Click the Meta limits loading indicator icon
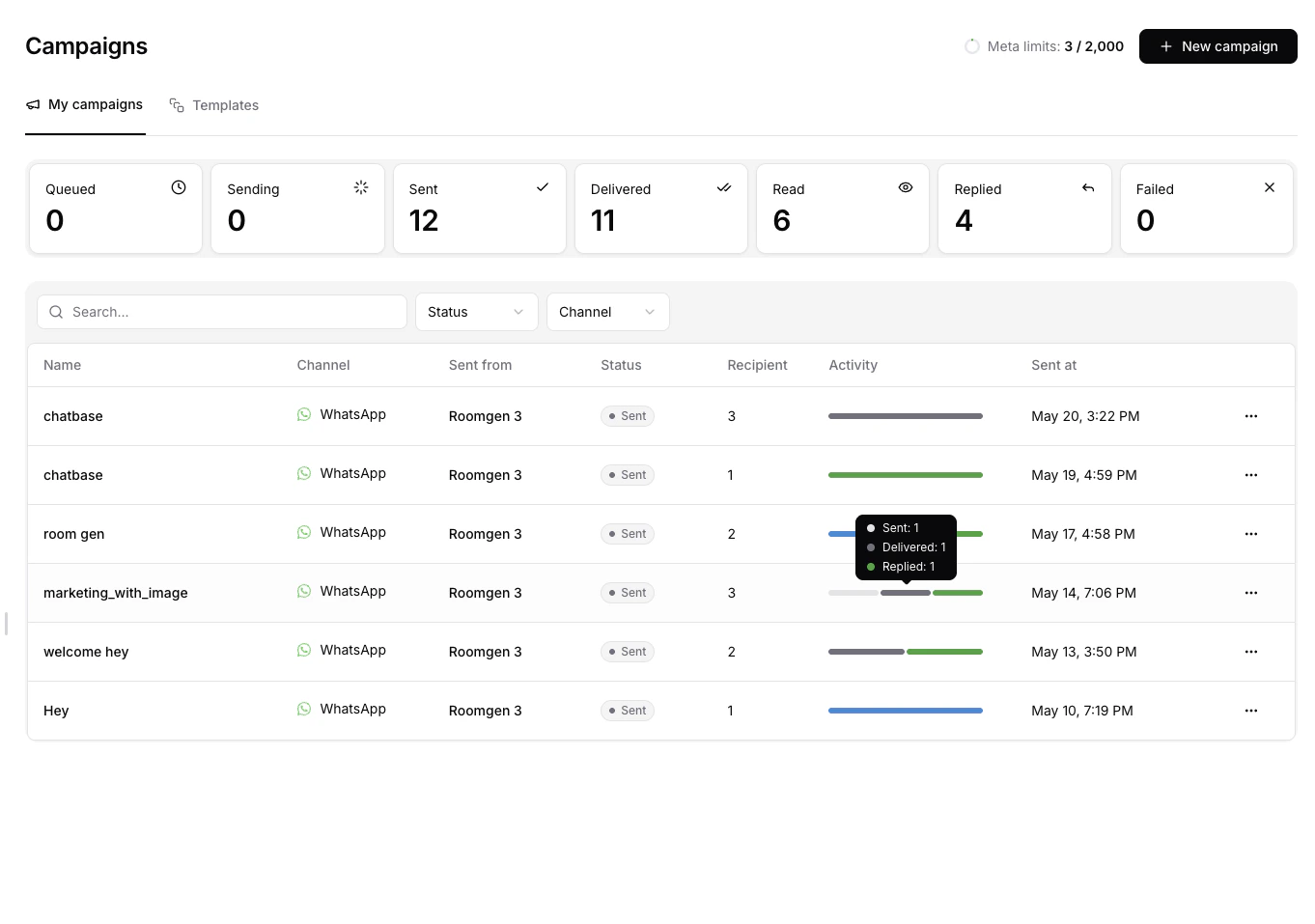The image size is (1315, 924). coord(972,46)
